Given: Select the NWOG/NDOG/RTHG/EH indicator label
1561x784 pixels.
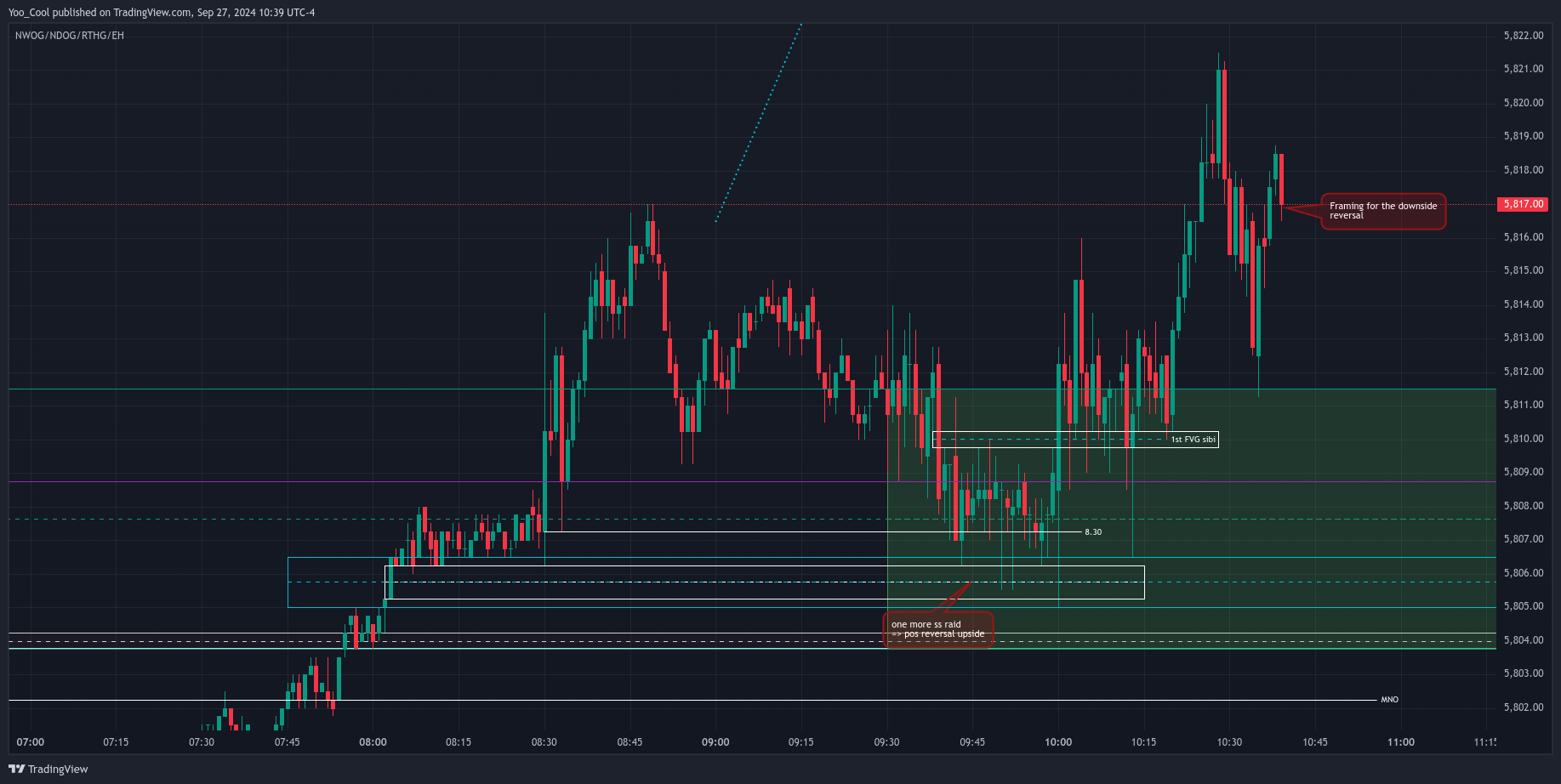Looking at the screenshot, I should point(70,36).
